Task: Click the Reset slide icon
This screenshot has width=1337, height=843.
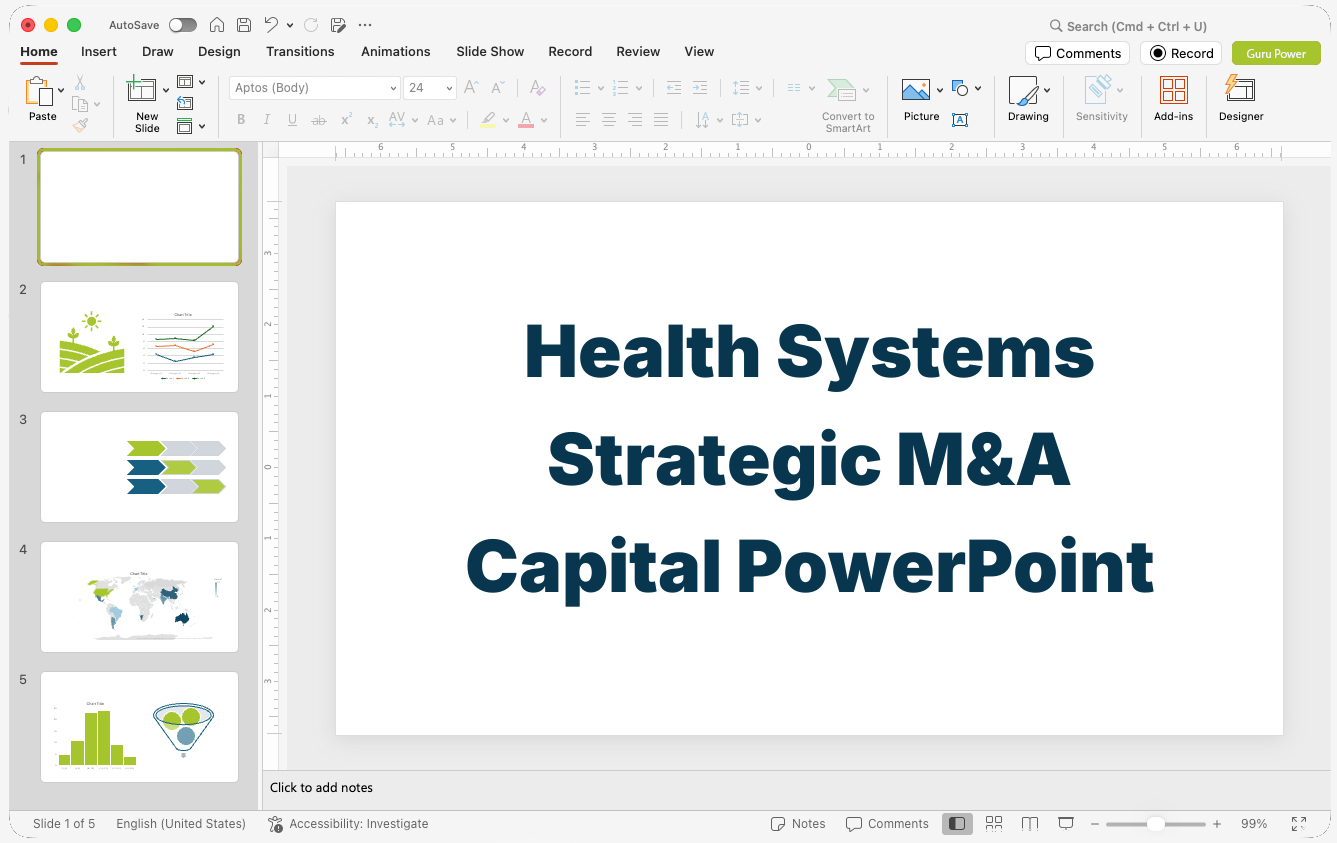Action: click(185, 103)
